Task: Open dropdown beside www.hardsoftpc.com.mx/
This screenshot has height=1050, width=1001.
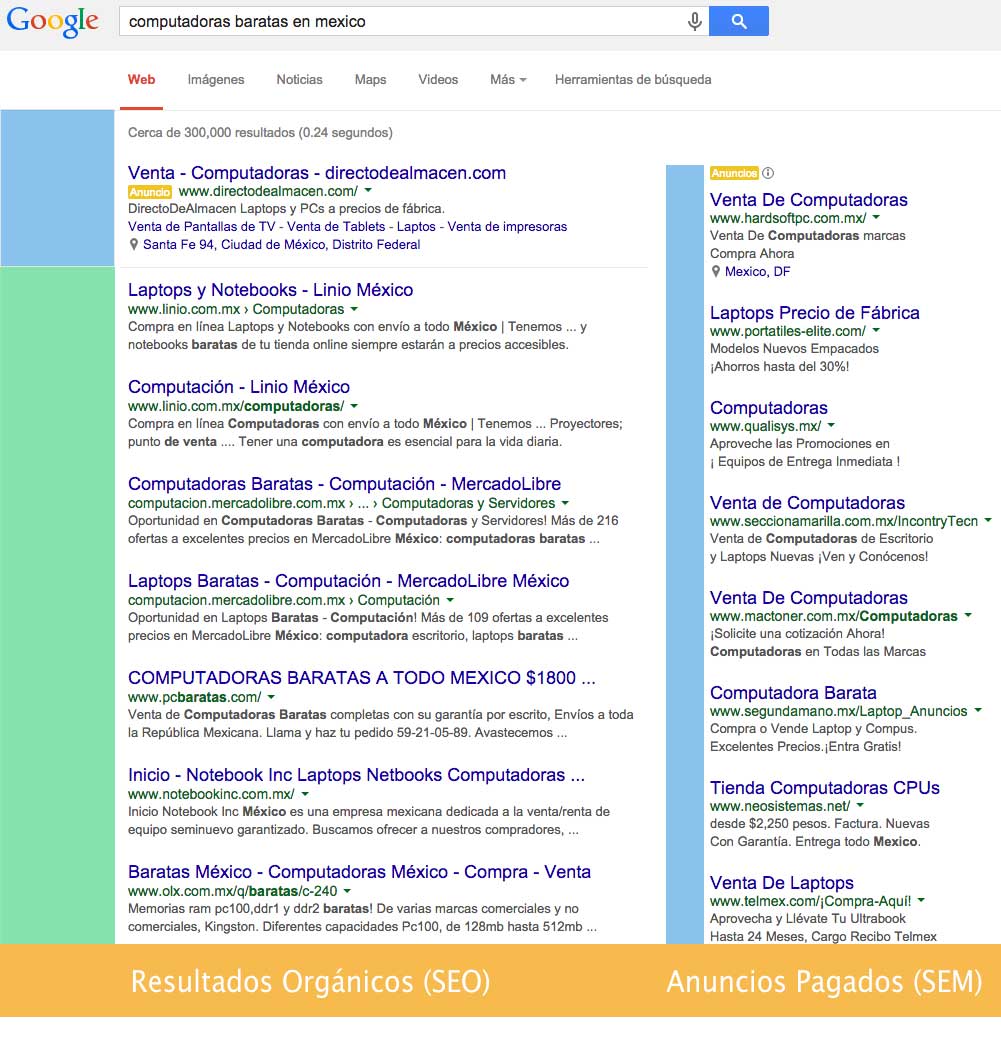Action: pyautogui.click(x=876, y=218)
